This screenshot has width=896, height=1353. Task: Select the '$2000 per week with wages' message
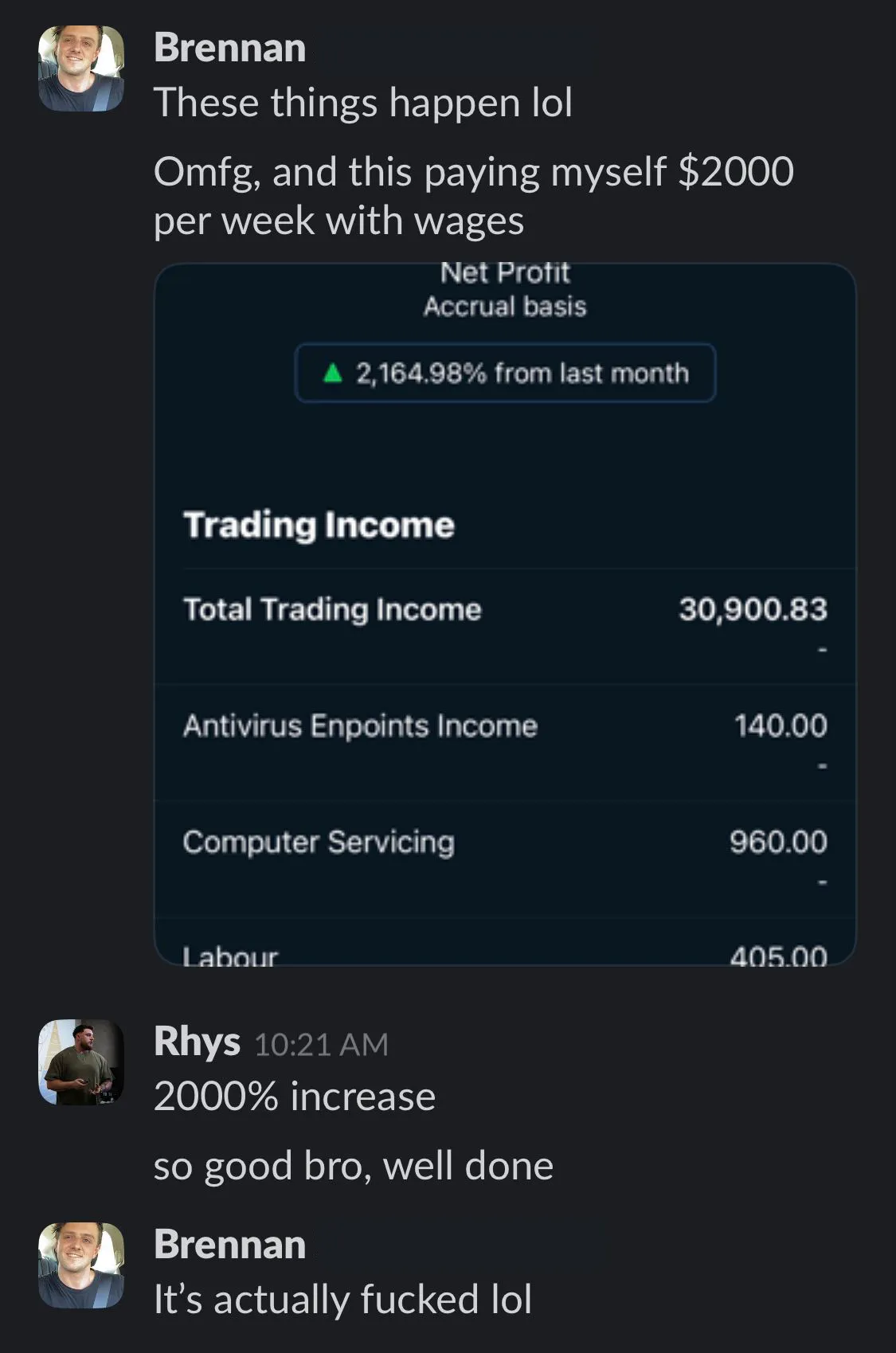point(474,196)
